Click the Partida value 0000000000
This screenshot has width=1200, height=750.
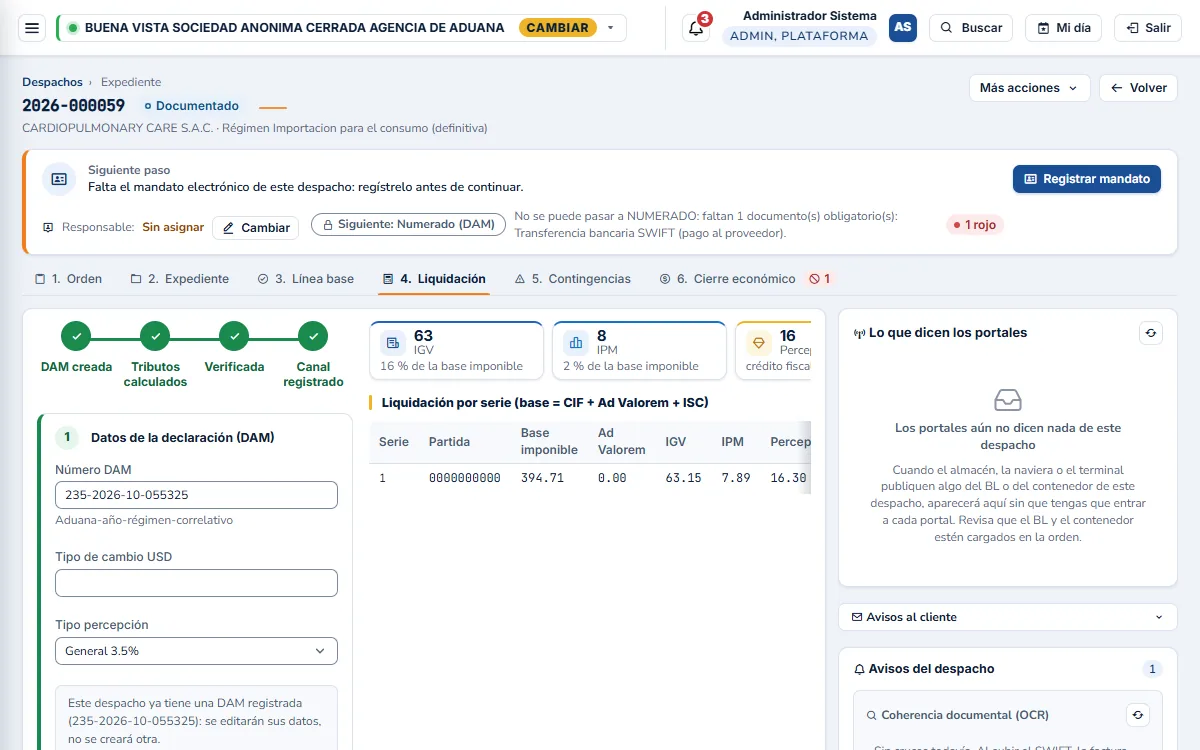pyautogui.click(x=465, y=478)
